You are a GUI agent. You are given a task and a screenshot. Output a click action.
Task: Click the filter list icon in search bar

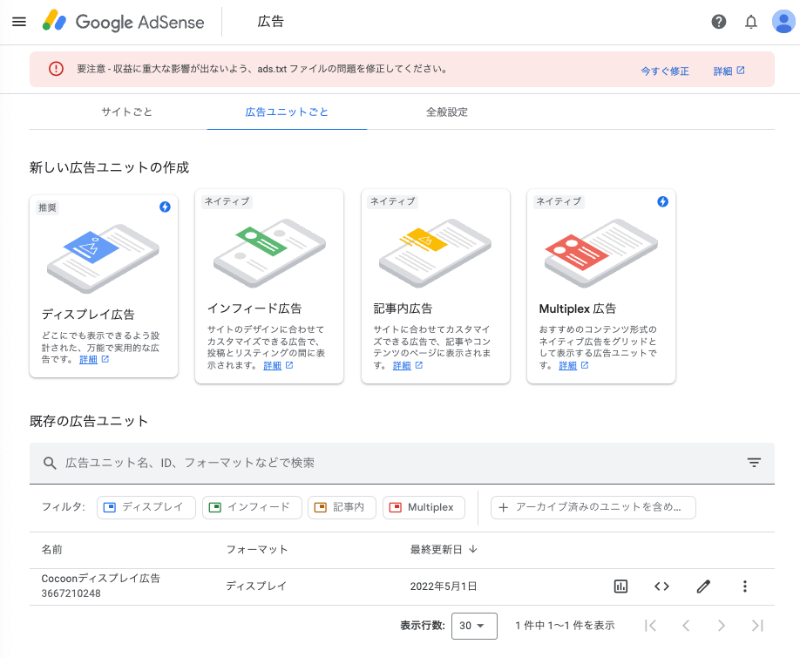pos(754,463)
